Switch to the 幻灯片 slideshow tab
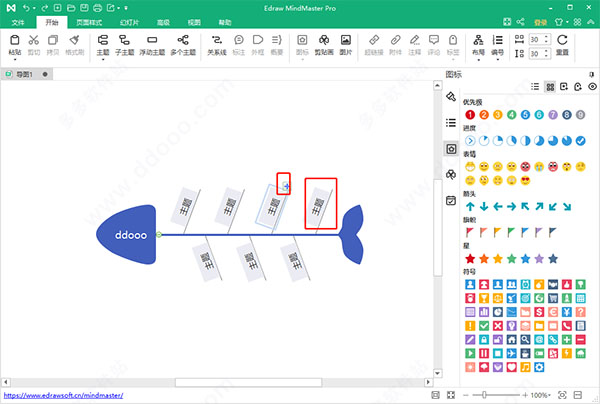This screenshot has height=404, width=600. [x=129, y=23]
